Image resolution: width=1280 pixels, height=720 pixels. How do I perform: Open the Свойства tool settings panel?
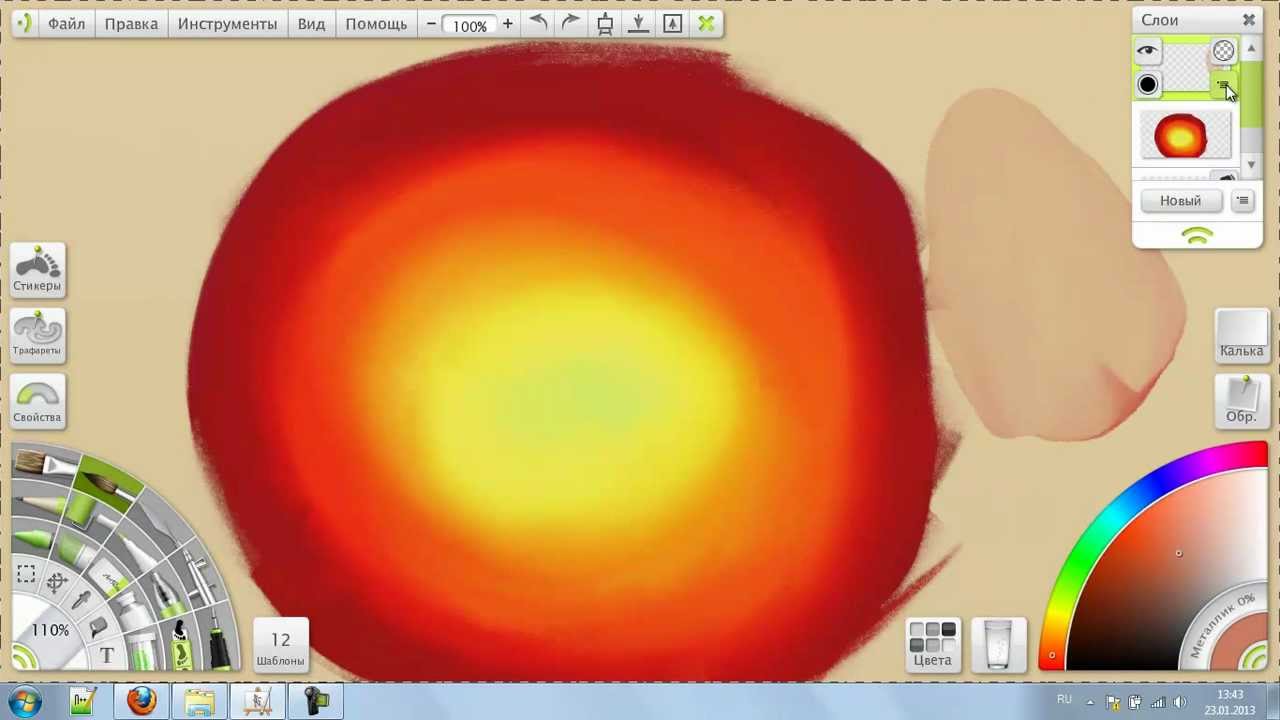click(38, 402)
